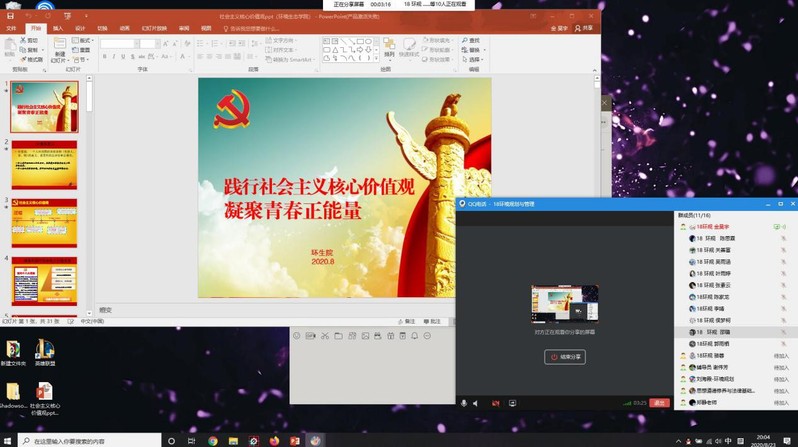Viewport: 798px width, 447px height.
Task: Open the 文件 menu in PowerPoint
Action: coord(12,28)
